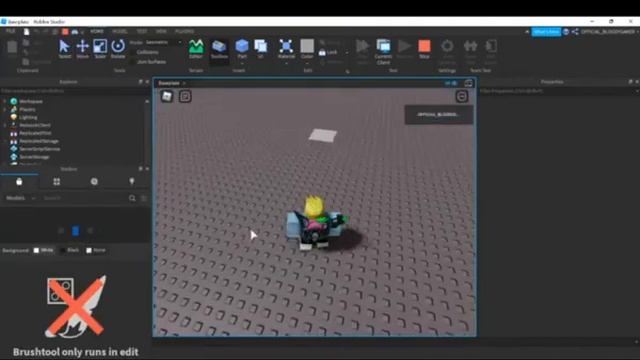Image resolution: width=640 pixels, height=360 pixels.
Task: Open the account username dropdown
Action: [610, 31]
